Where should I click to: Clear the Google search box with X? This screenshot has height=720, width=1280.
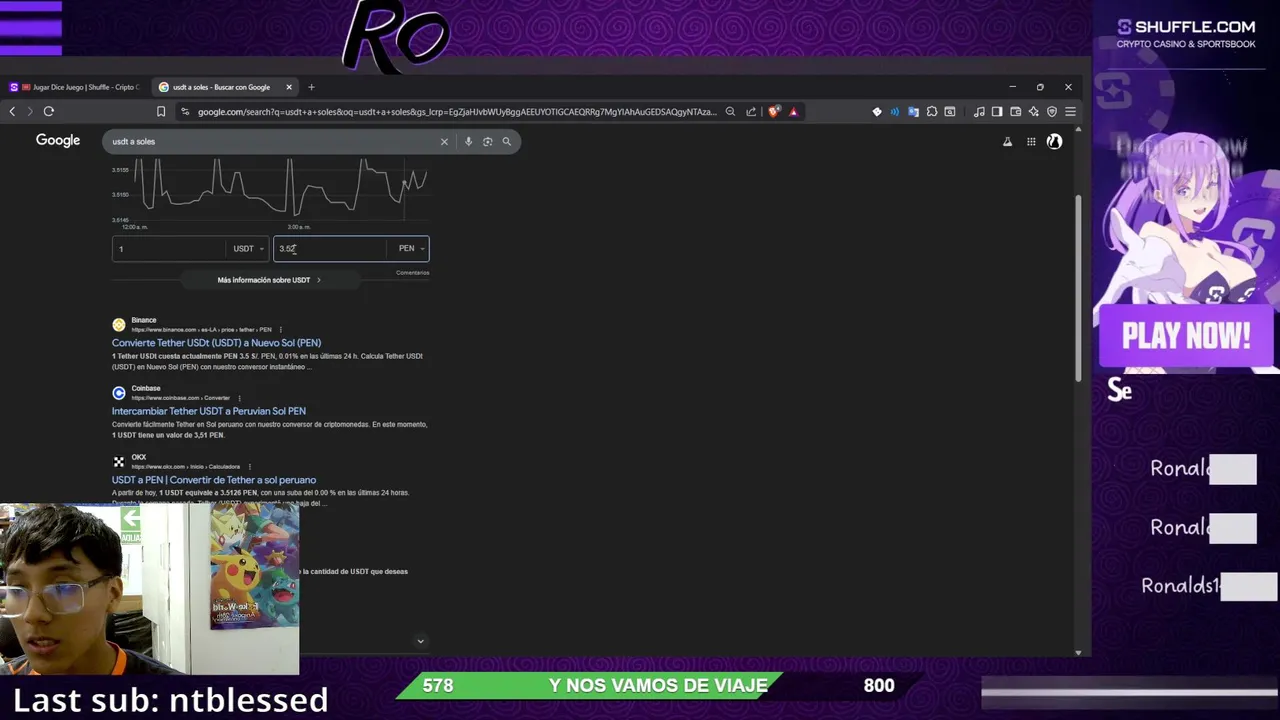444,141
